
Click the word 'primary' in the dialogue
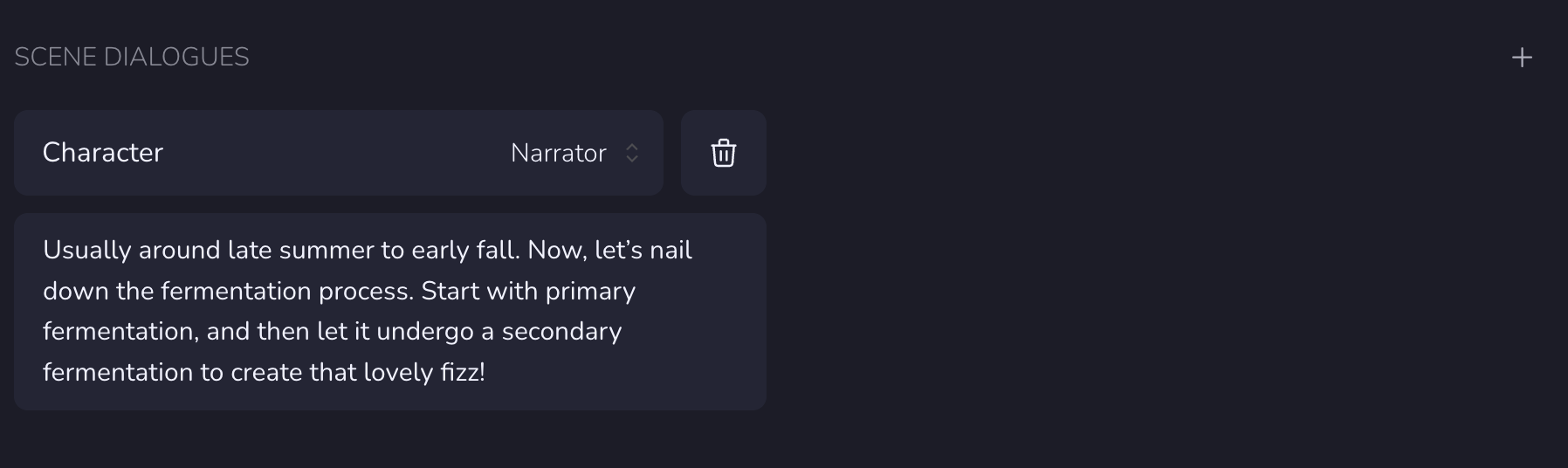click(590, 291)
